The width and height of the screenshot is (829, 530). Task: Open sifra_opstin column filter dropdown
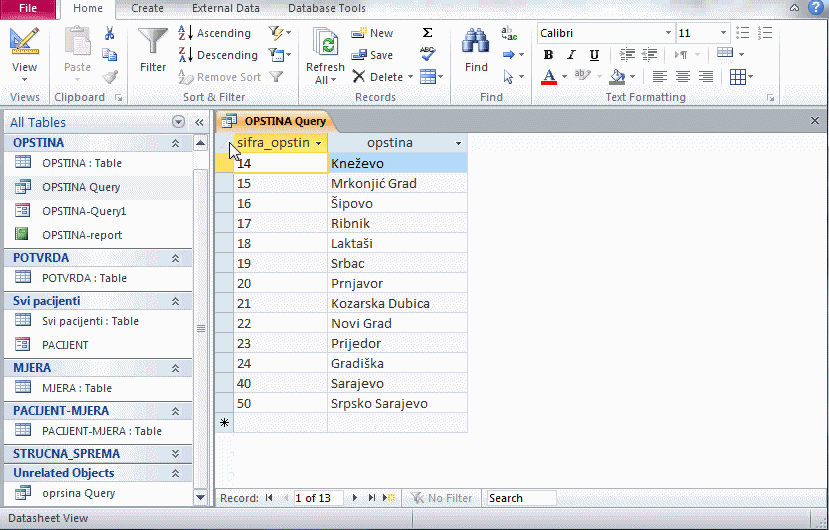[319, 143]
